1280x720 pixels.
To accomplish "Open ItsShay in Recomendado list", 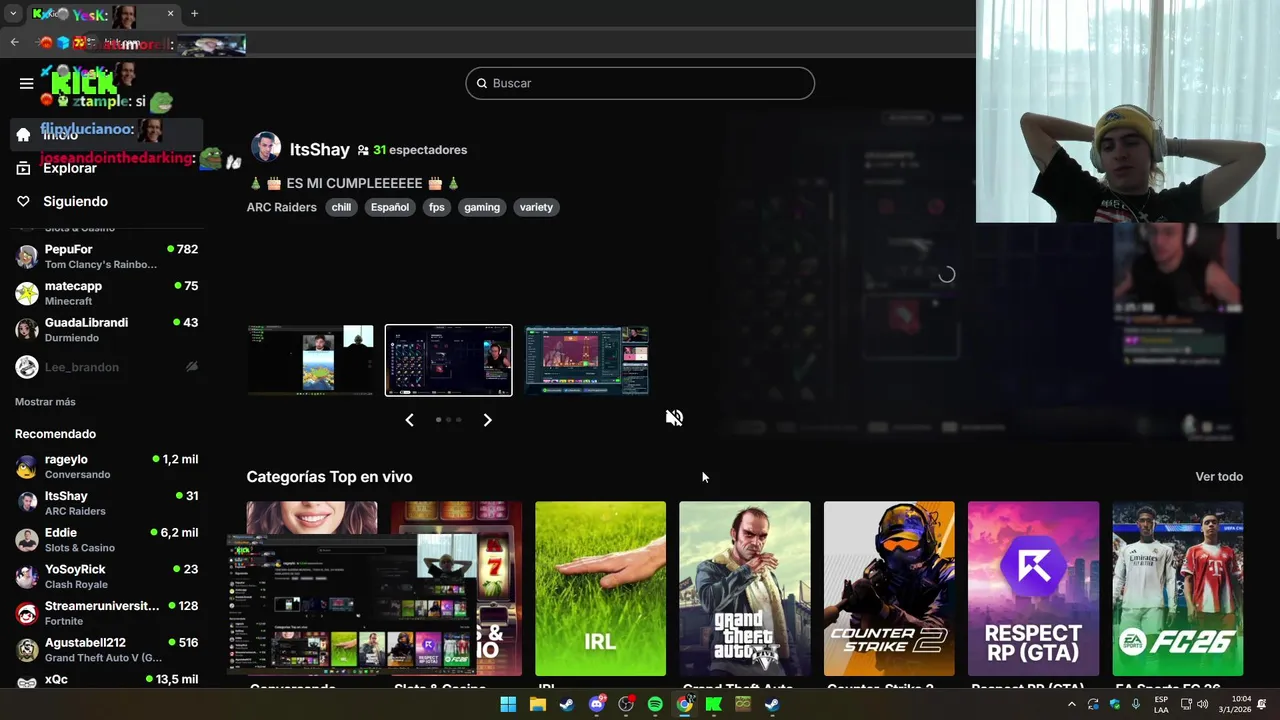I will [x=106, y=503].
